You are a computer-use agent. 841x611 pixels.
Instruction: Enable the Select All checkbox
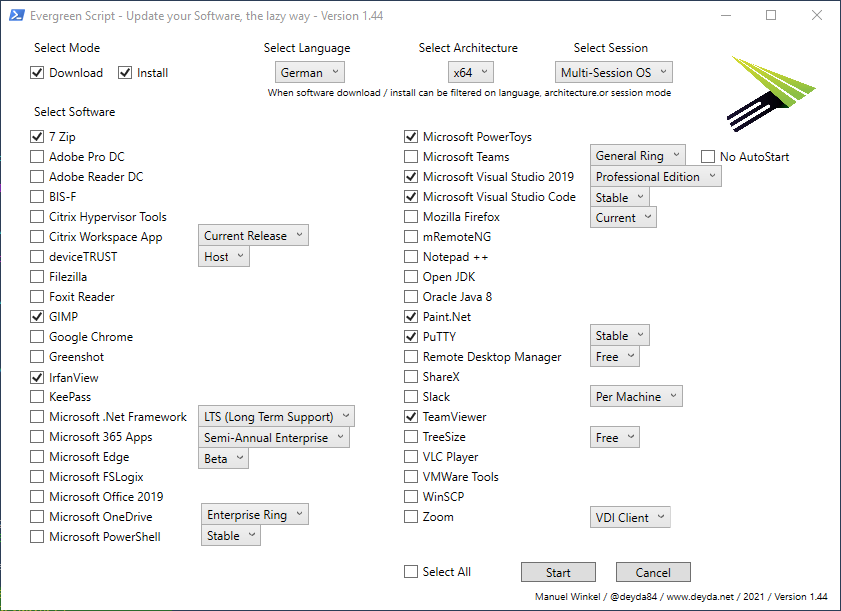[x=410, y=571]
